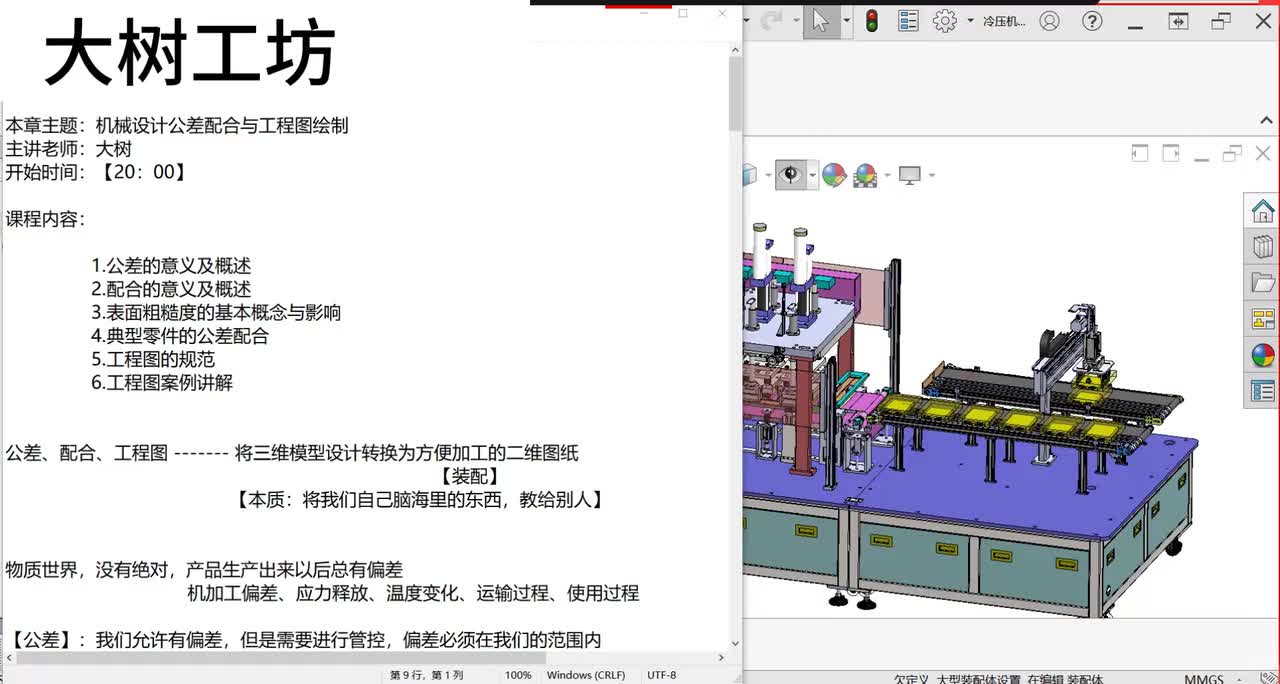Image resolution: width=1280 pixels, height=684 pixels.
Task: Click the line 2.配合的意义及概述
Action: click(x=171, y=289)
